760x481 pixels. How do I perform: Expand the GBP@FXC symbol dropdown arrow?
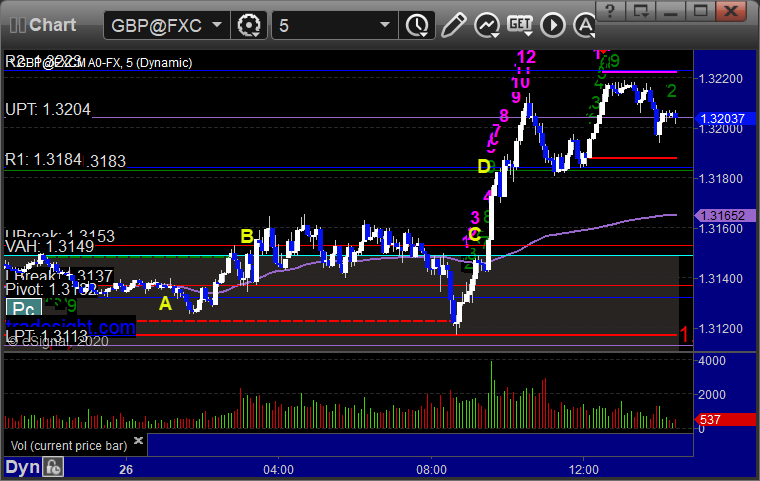(x=217, y=25)
